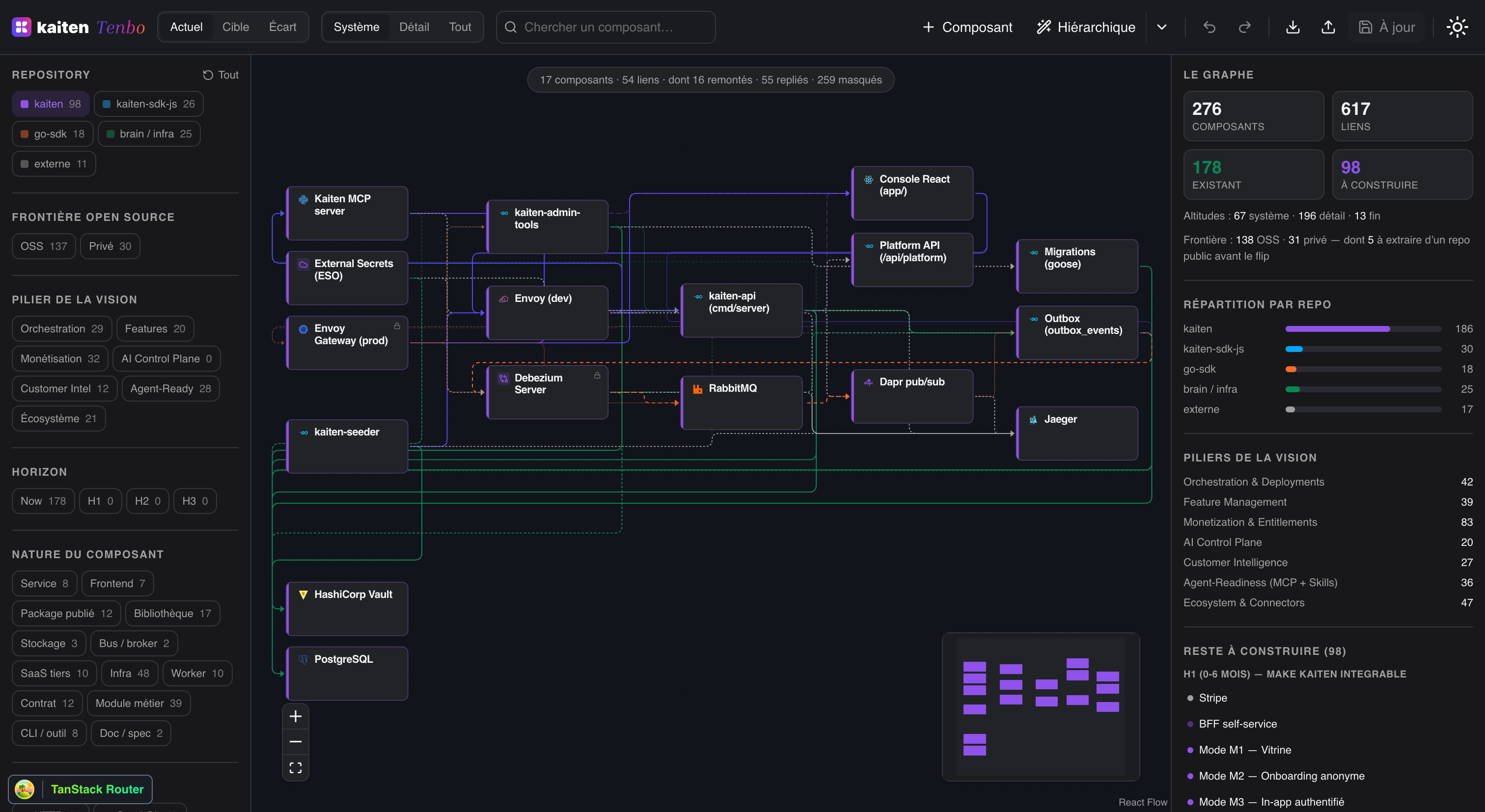The image size is (1485, 812).
Task: Click the upload icon in toolbar
Action: point(1328,27)
